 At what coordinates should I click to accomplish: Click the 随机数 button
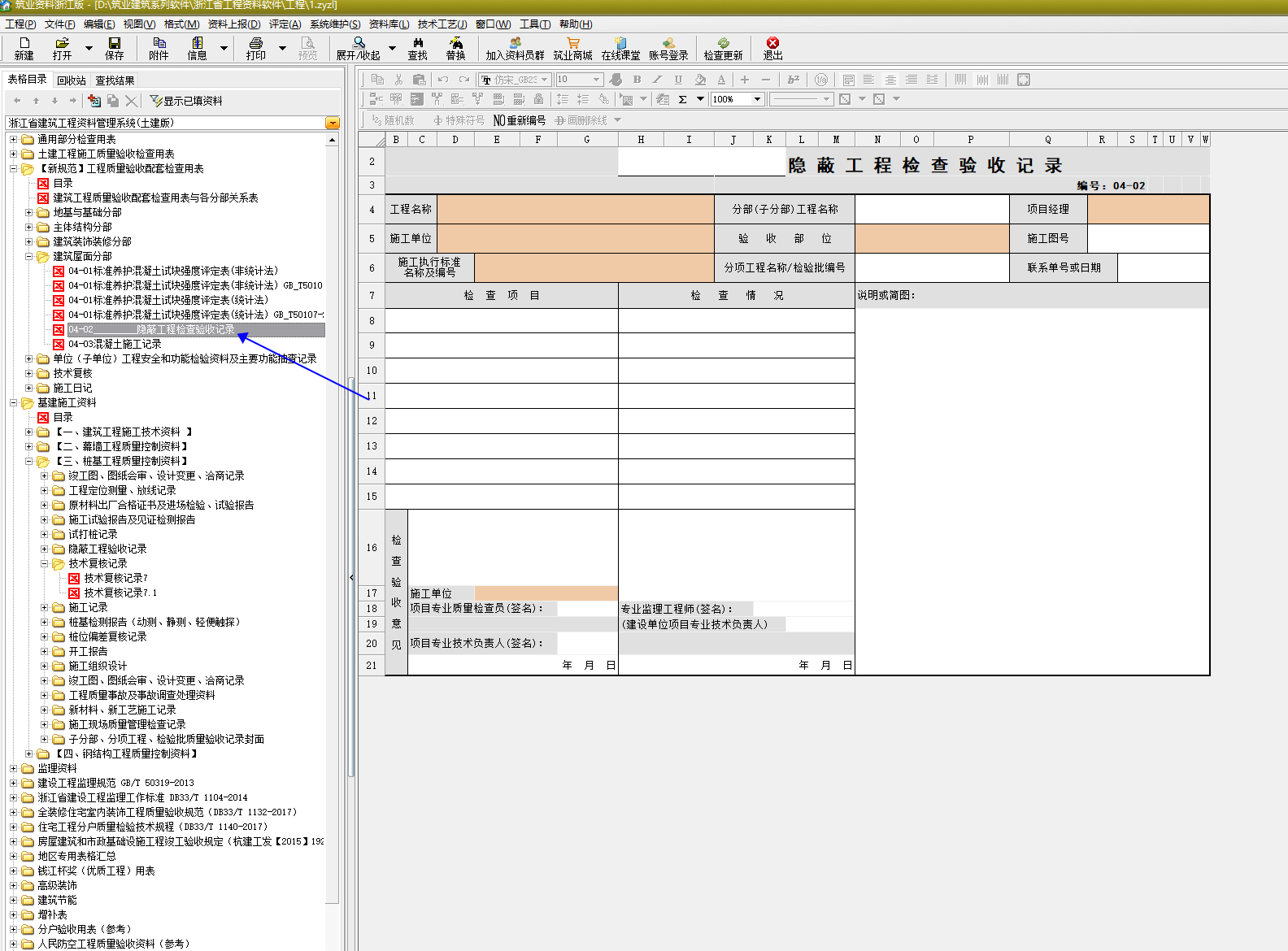[393, 120]
